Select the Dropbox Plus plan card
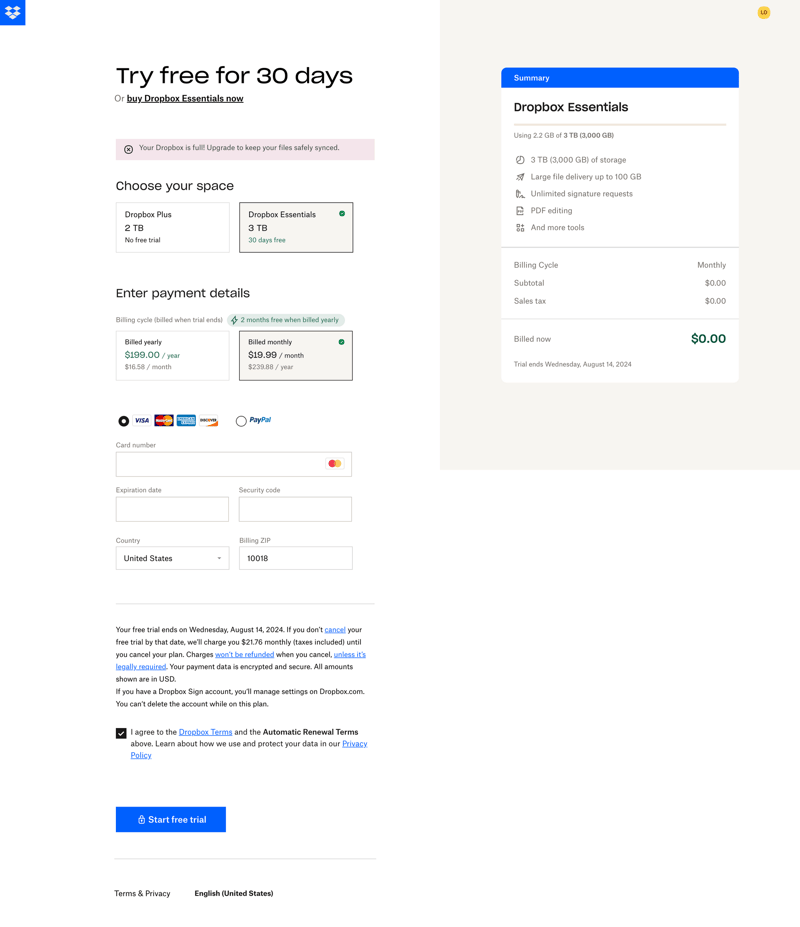 [172, 227]
